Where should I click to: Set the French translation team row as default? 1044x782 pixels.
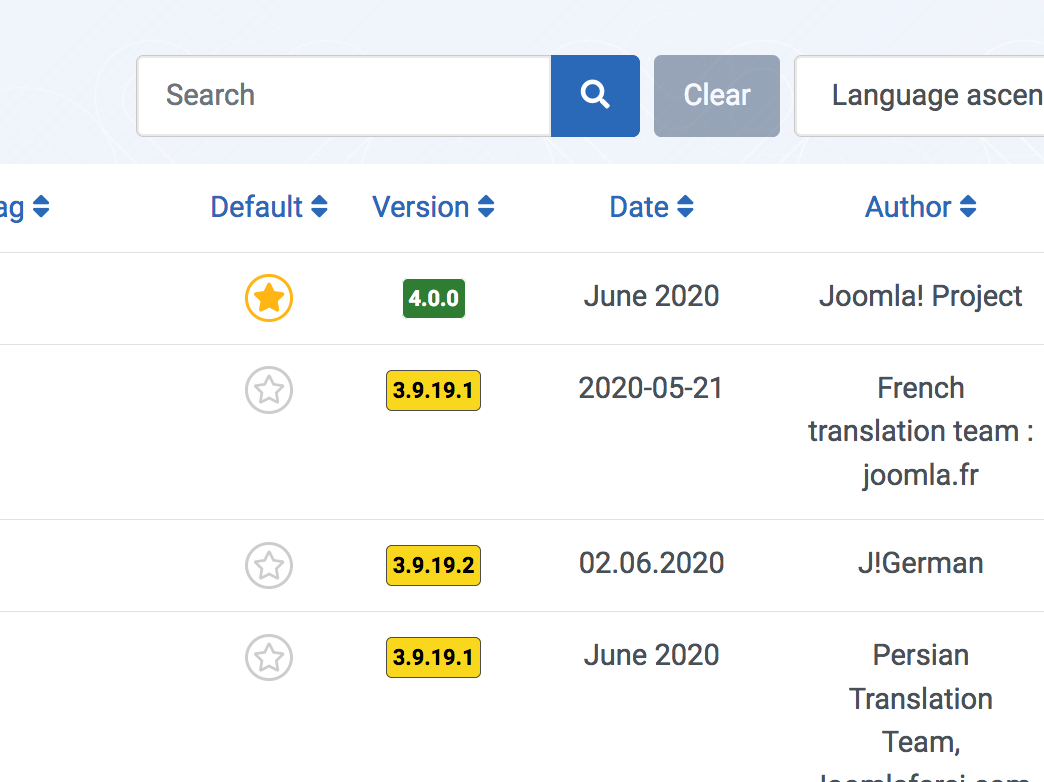(x=269, y=390)
